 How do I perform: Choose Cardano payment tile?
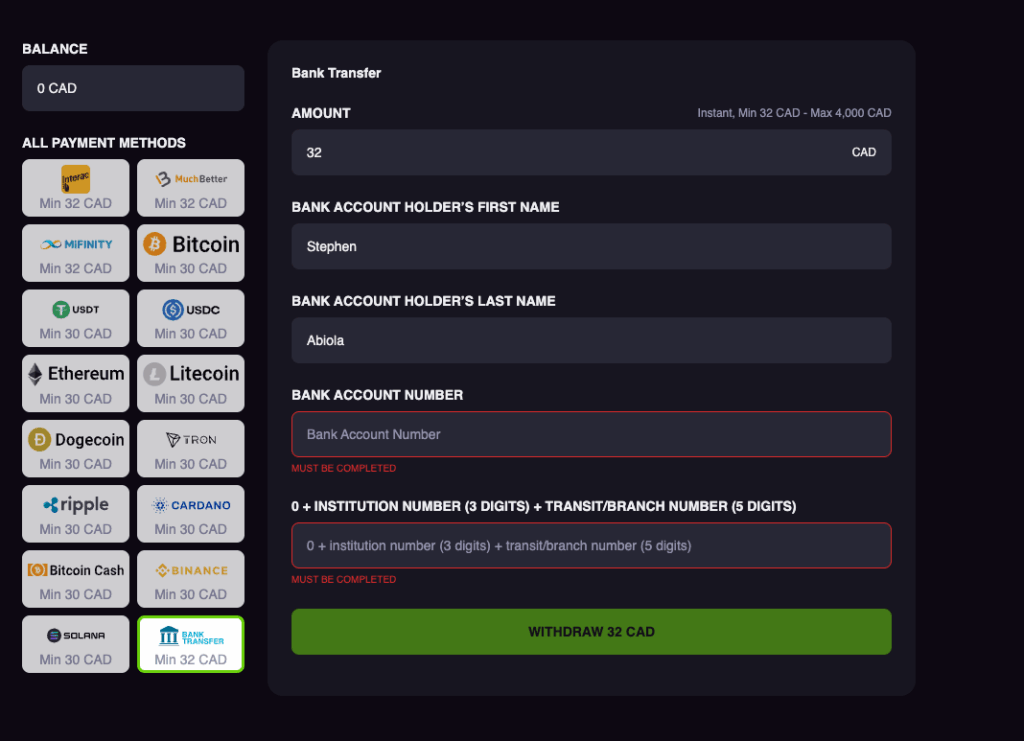(x=191, y=514)
